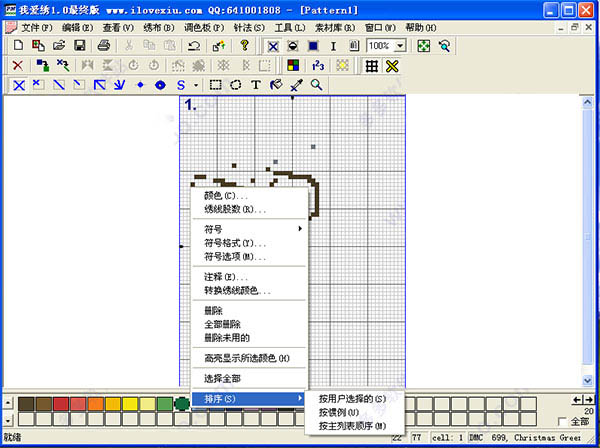Select the blue French knot circle tool
This screenshot has height=448, width=600.
click(160, 85)
